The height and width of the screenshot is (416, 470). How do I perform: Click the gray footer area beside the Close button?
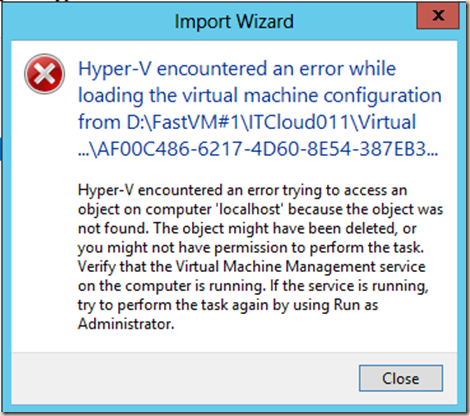[x=183, y=378]
